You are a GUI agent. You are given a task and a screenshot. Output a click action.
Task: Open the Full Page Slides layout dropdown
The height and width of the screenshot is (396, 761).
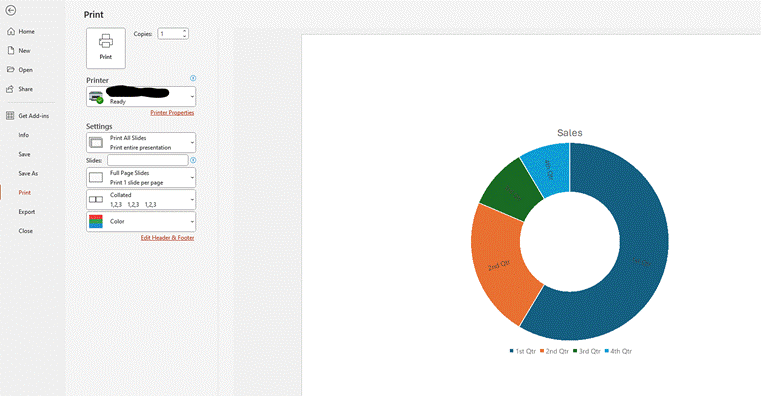pos(141,178)
